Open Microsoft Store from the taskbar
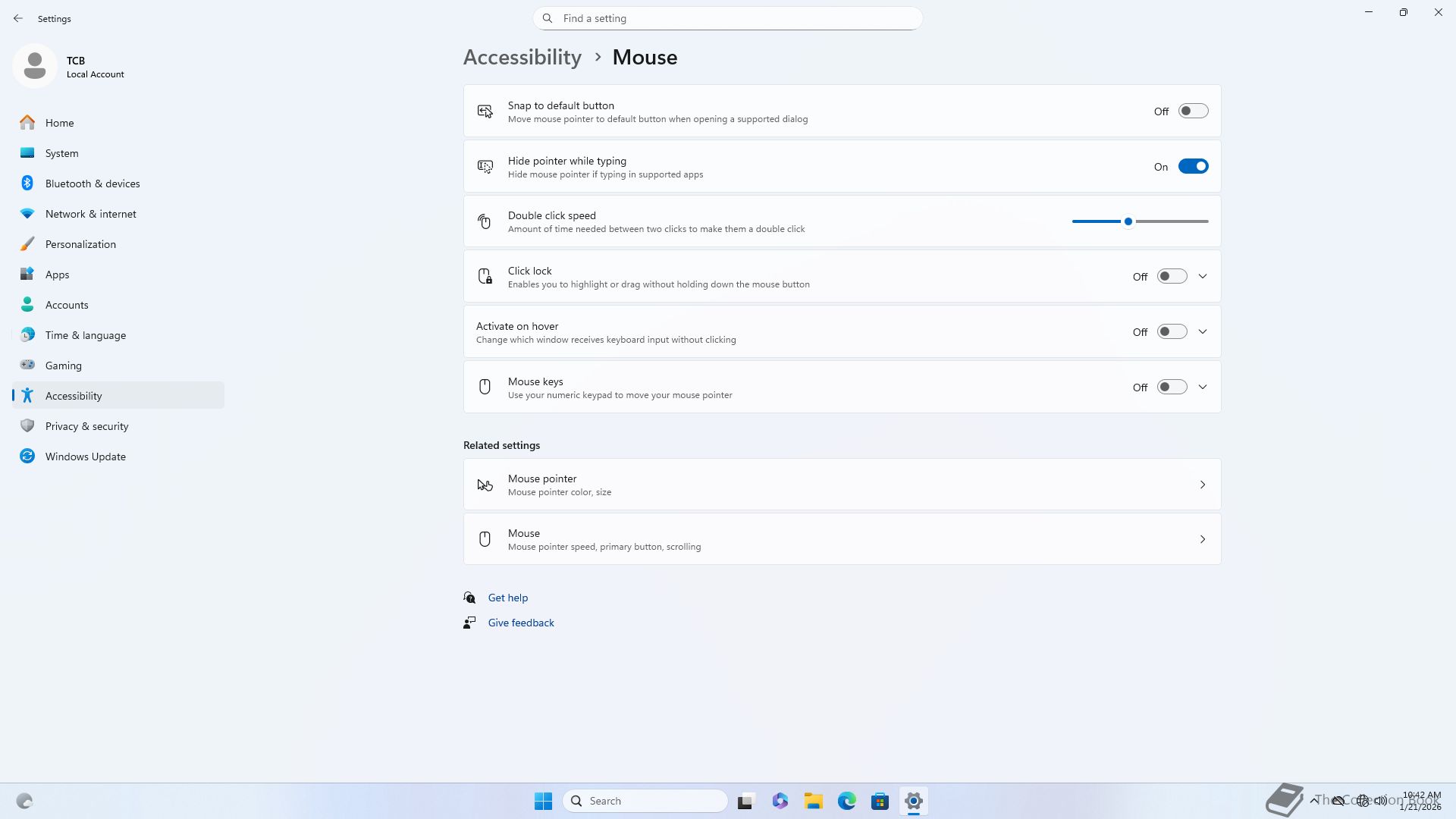Screen dimensions: 1456x819 pyautogui.click(x=880, y=801)
